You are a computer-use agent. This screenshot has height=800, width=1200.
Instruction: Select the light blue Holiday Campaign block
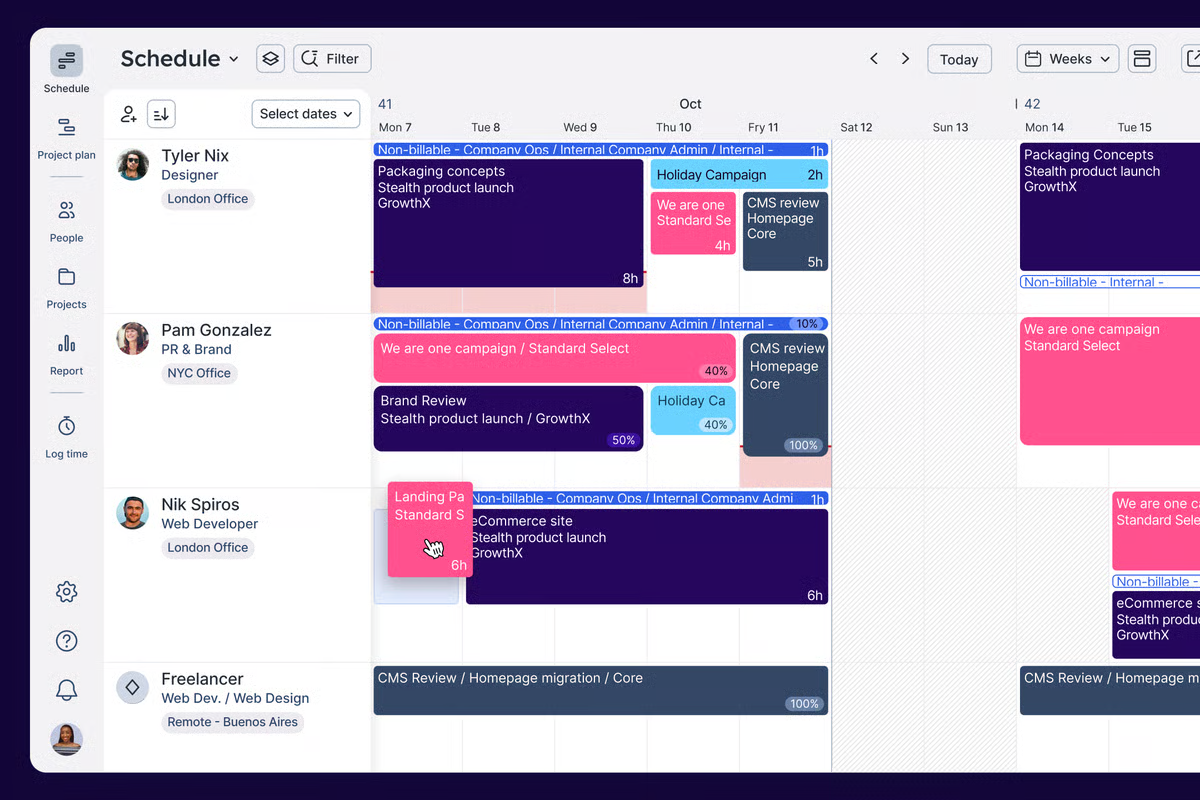point(739,174)
